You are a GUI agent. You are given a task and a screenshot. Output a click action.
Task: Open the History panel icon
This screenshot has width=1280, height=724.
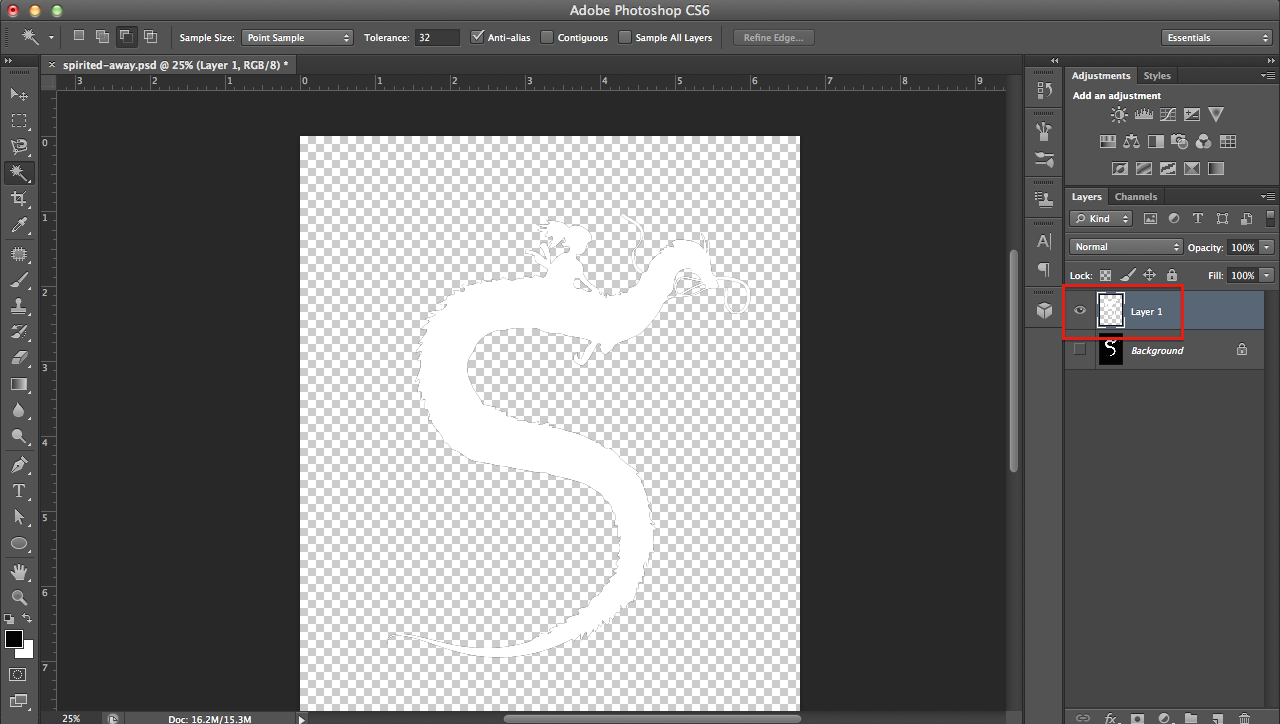1045,90
